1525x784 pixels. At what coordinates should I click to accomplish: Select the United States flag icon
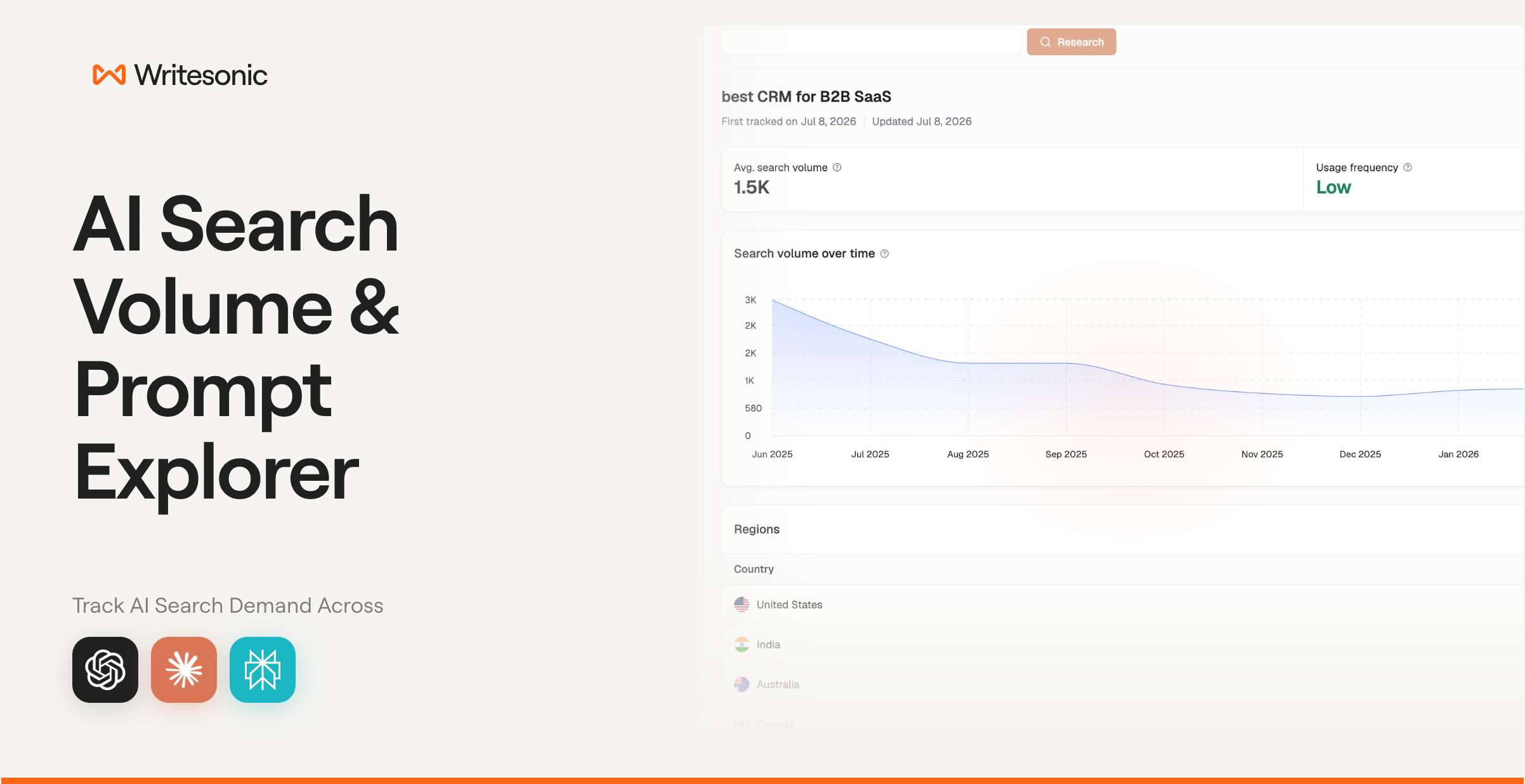click(742, 604)
